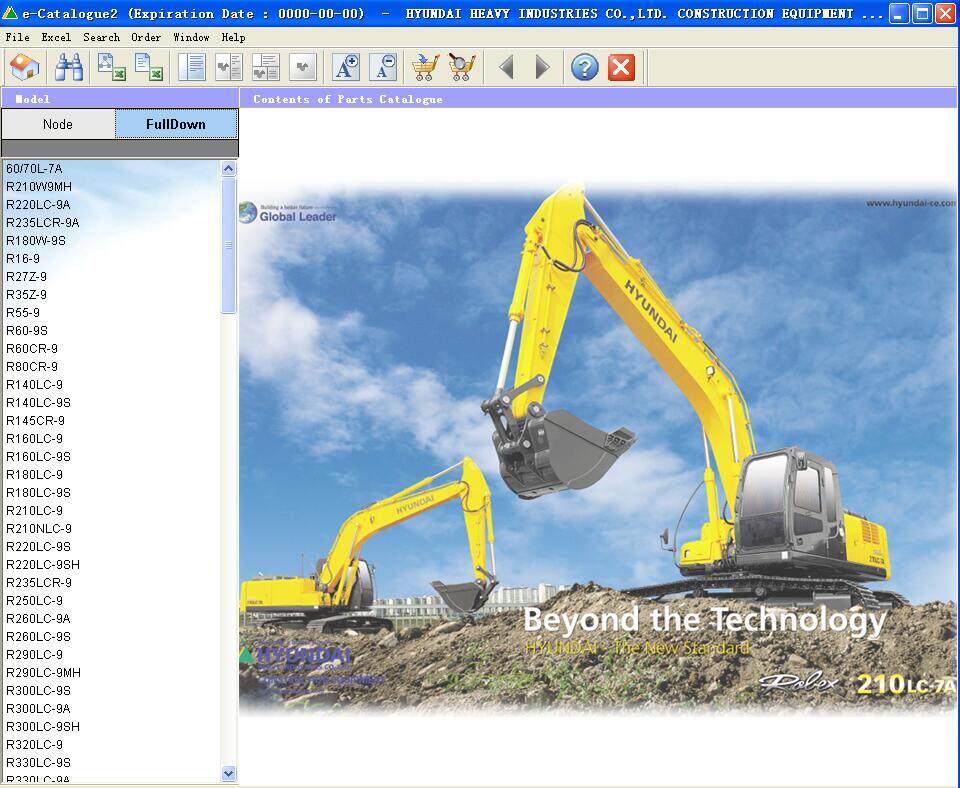Open the Excel menu
Screen dimensions: 960x788
(x=56, y=37)
